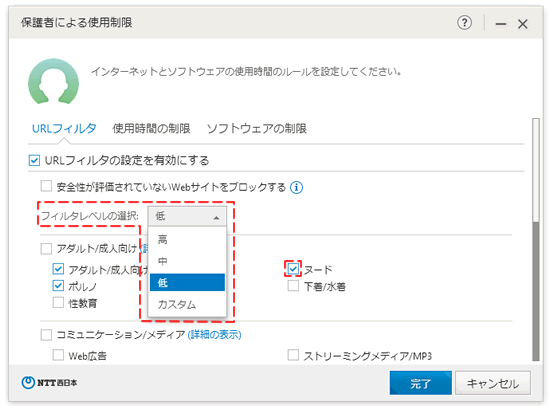Screen dimensions: 550x406
Task: Uncheck the ポルノ checkbox
Action: [x=58, y=285]
